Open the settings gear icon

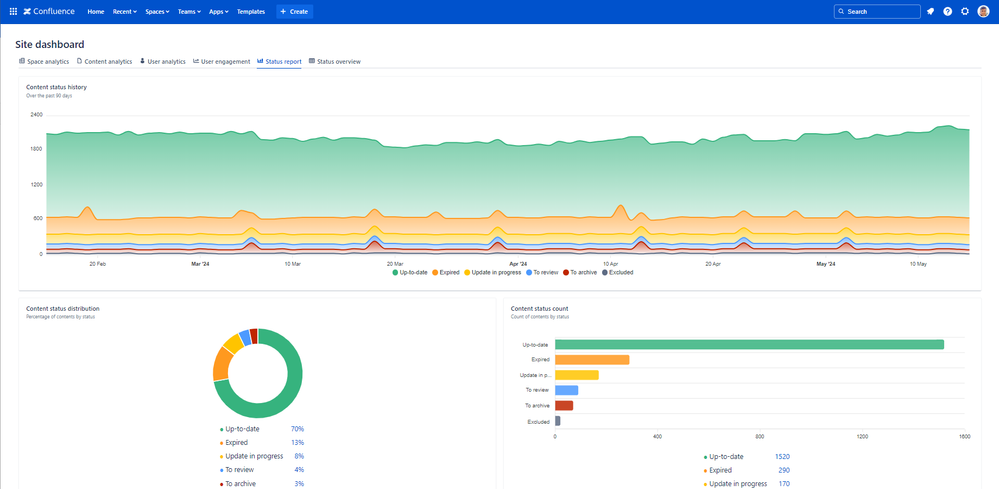[x=965, y=11]
